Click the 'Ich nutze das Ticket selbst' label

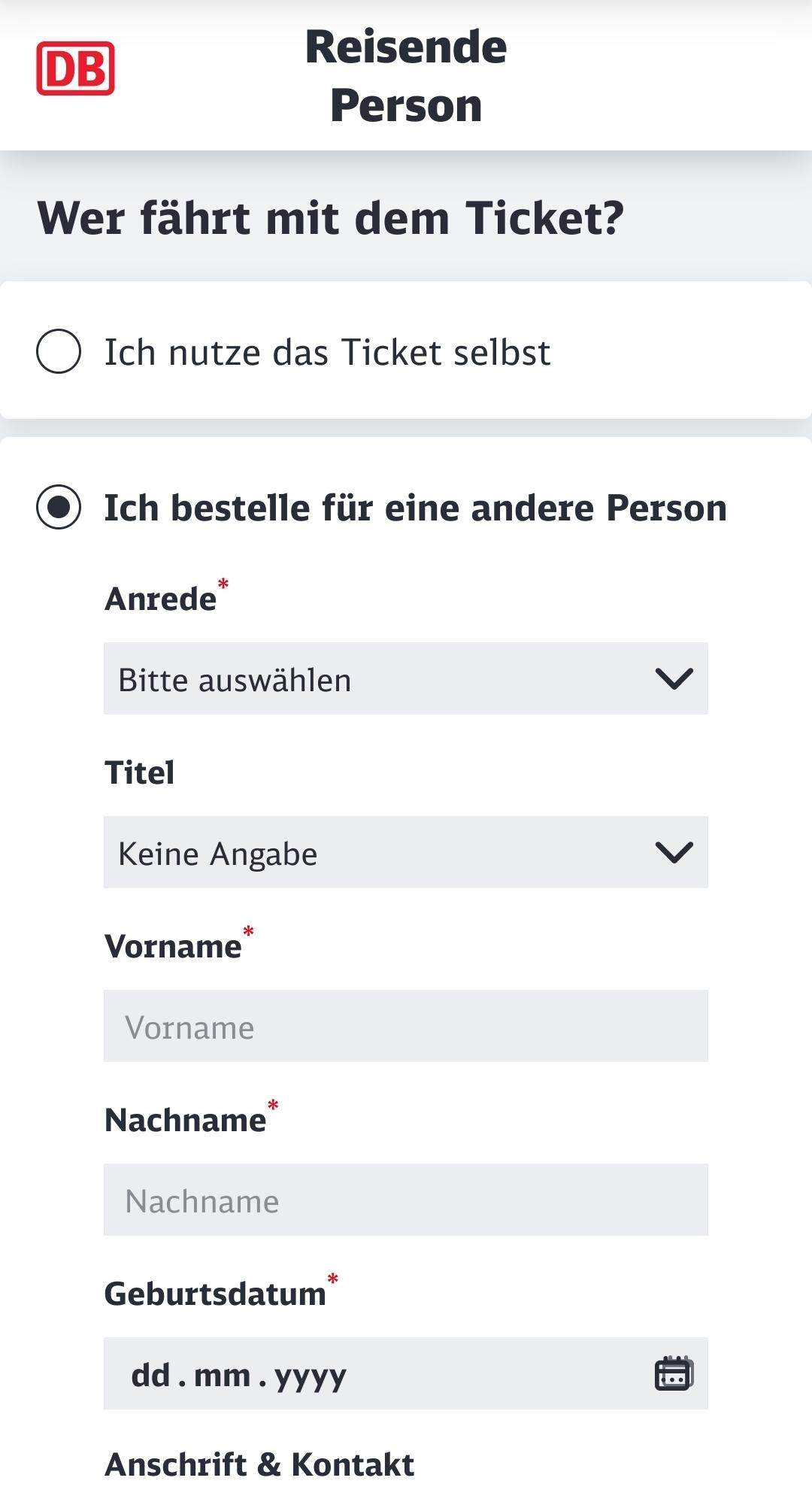(x=327, y=352)
